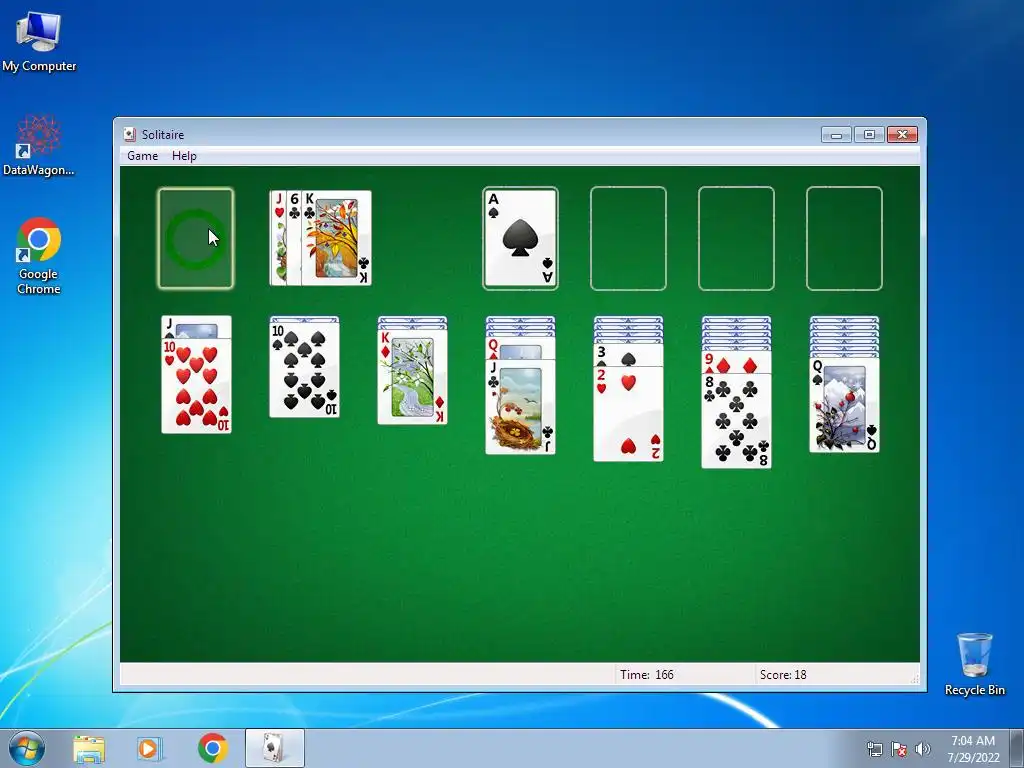This screenshot has height=768, width=1024.
Task: Close the Solitaire window
Action: pos(902,135)
